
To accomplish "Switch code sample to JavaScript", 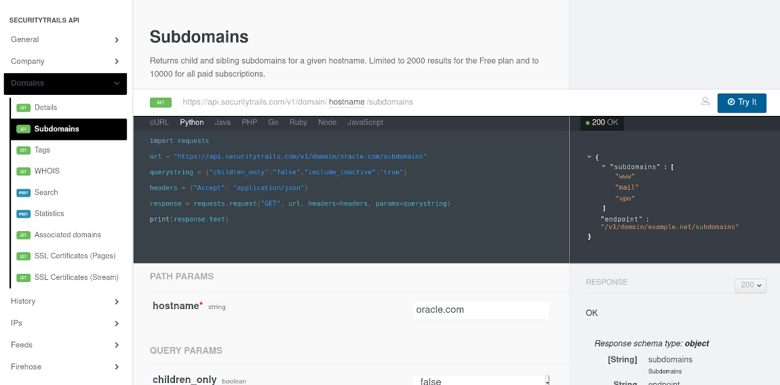I will point(365,122).
